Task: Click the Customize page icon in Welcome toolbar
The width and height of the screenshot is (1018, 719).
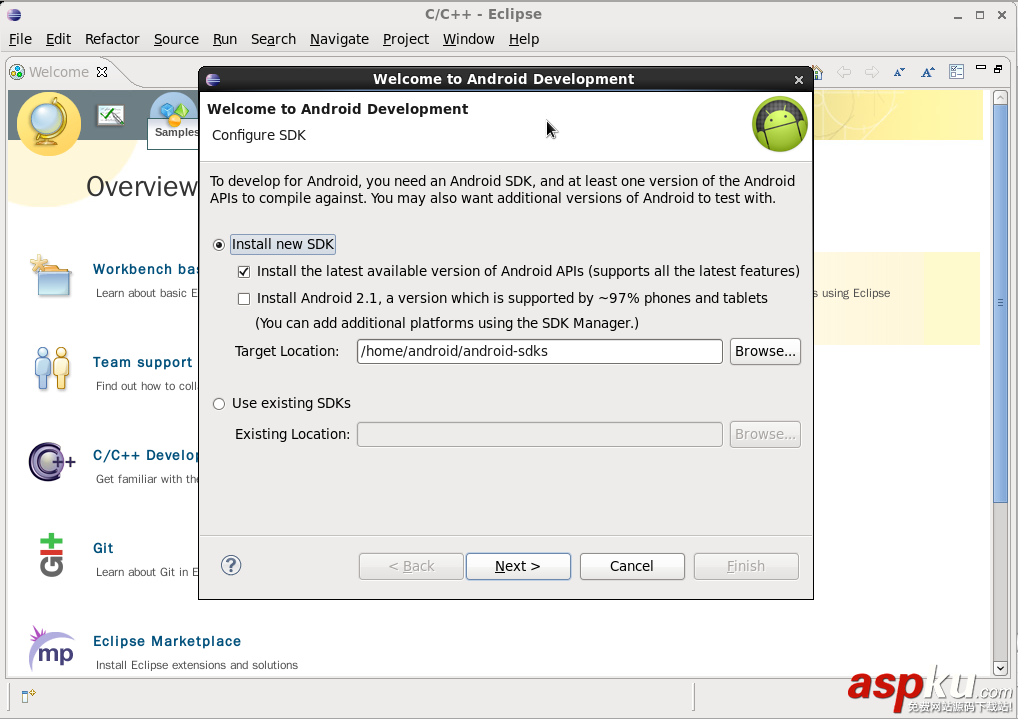Action: pyautogui.click(x=956, y=71)
